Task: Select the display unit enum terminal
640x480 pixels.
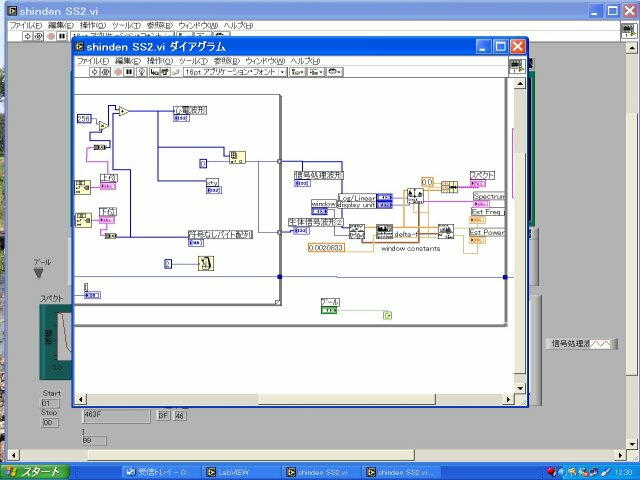Action: pyautogui.click(x=384, y=205)
